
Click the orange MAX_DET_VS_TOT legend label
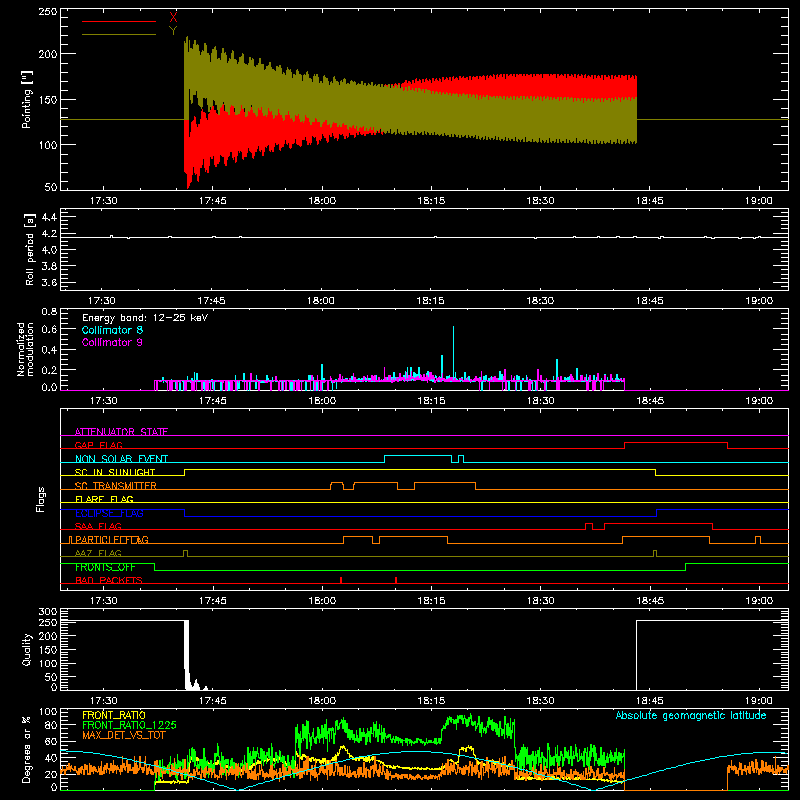(124, 735)
